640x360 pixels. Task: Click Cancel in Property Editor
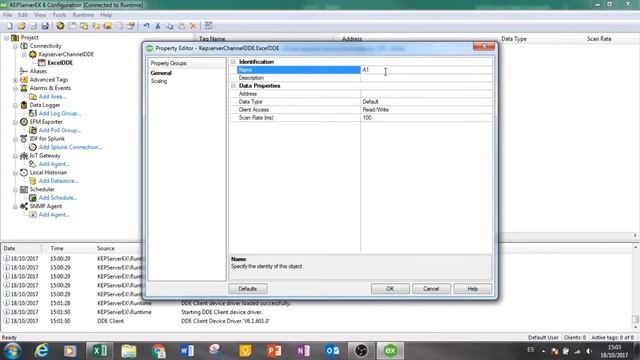431,289
